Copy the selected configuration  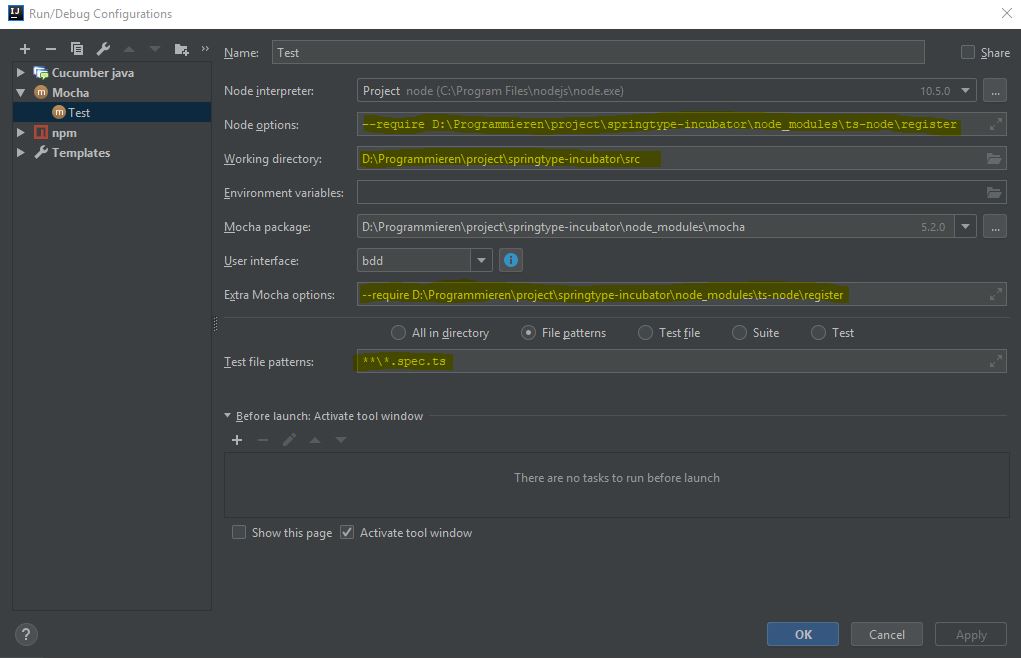[x=77, y=49]
